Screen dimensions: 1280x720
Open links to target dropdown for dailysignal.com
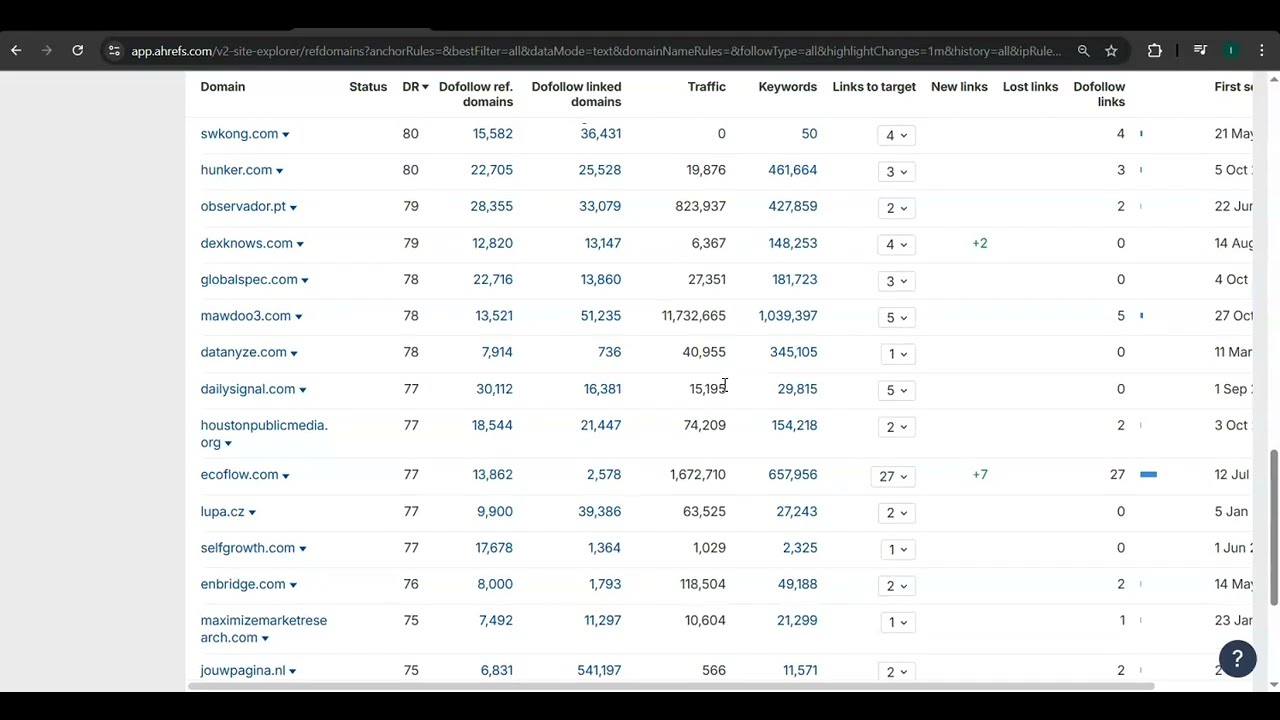click(x=896, y=390)
